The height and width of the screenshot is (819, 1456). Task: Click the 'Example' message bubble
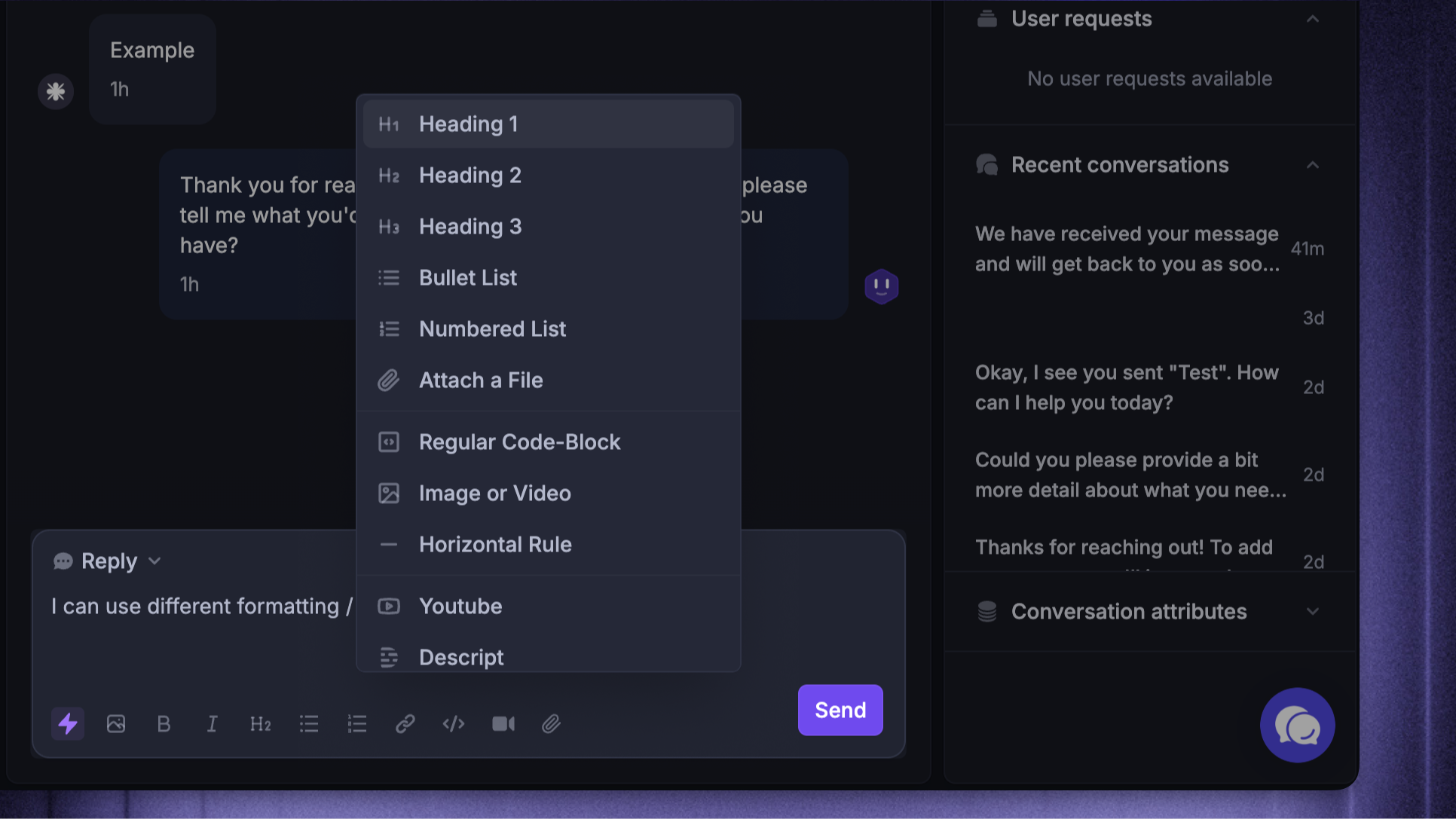[x=152, y=69]
